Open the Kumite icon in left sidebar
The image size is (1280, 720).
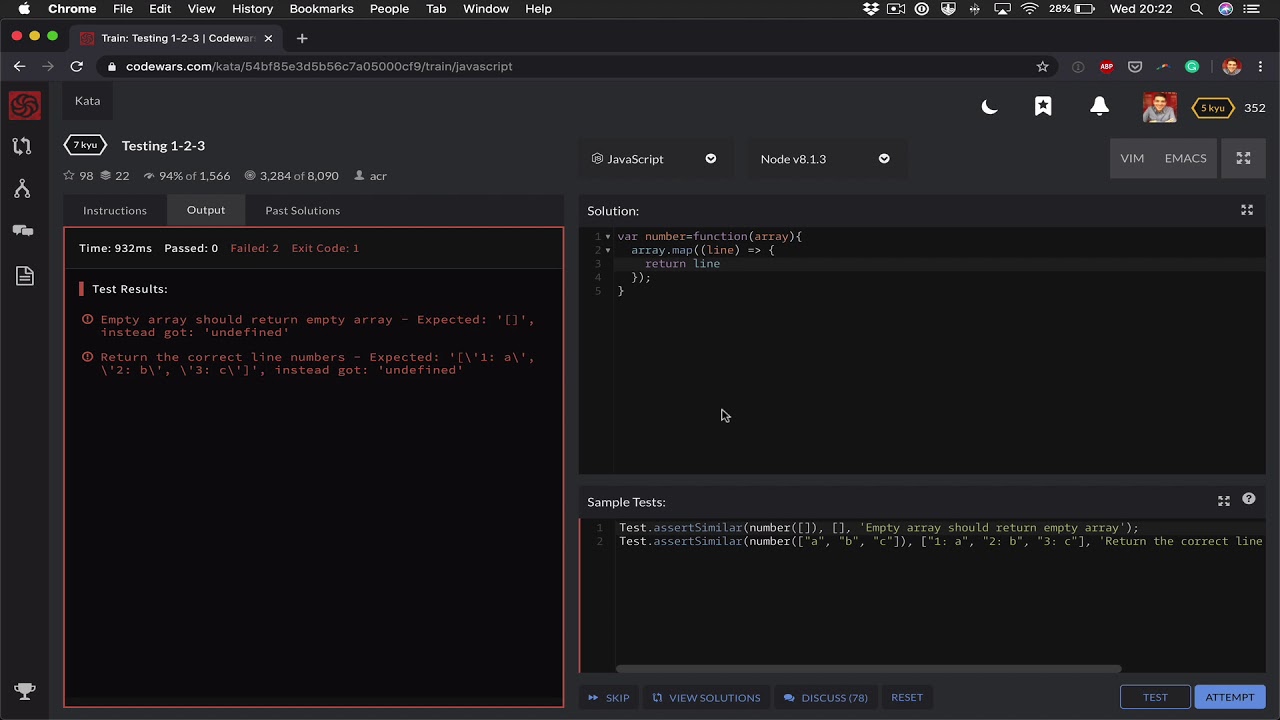(22, 189)
